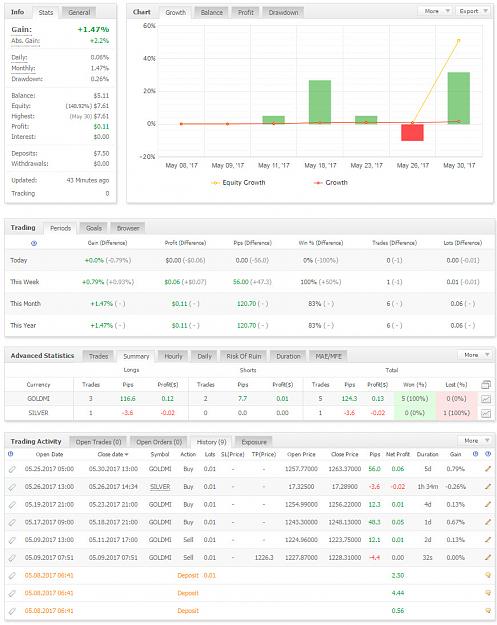Click the info icon right of Gain column
This screenshot has height=625, width=497.
[475, 454]
